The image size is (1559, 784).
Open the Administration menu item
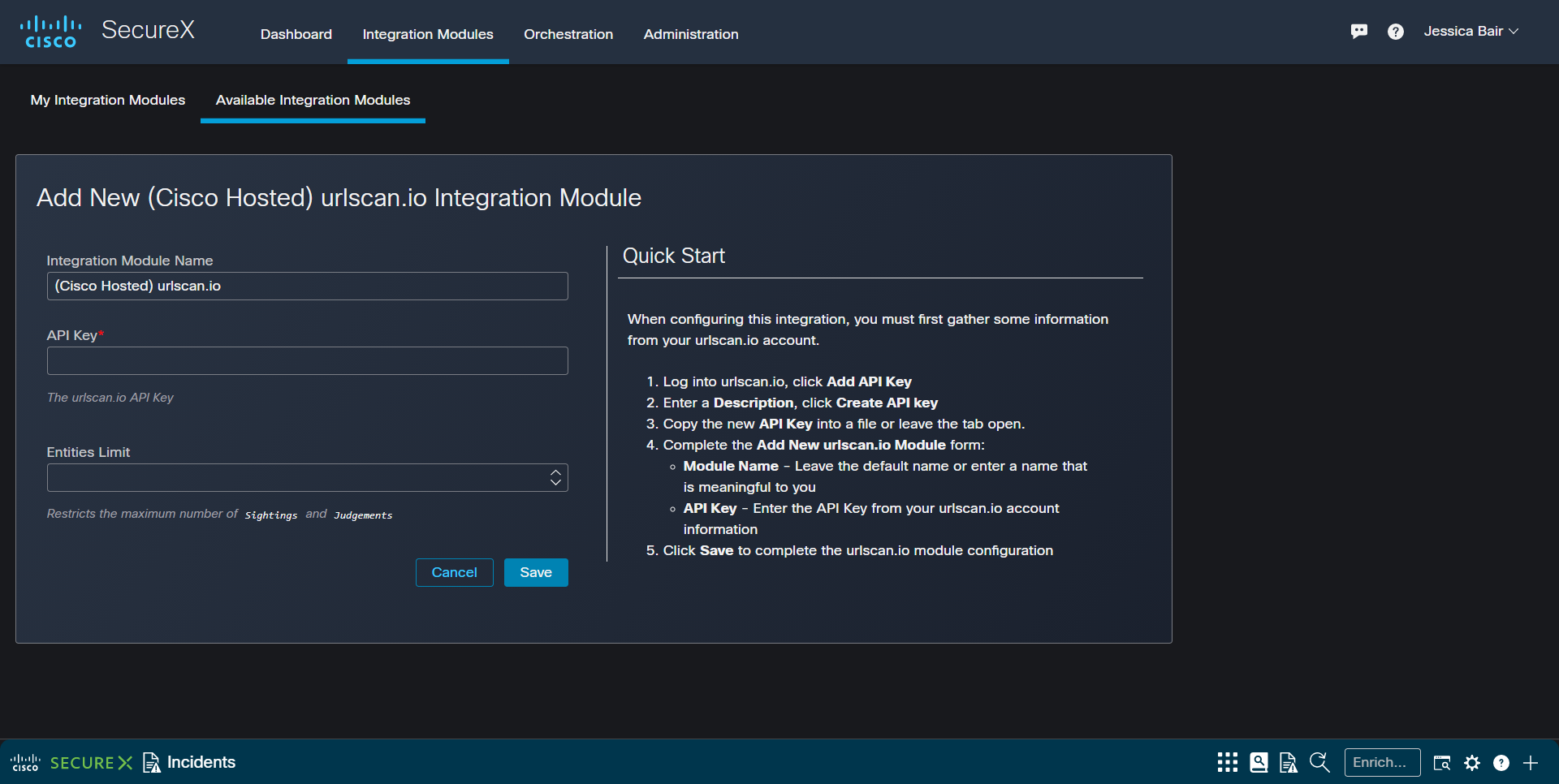click(690, 34)
